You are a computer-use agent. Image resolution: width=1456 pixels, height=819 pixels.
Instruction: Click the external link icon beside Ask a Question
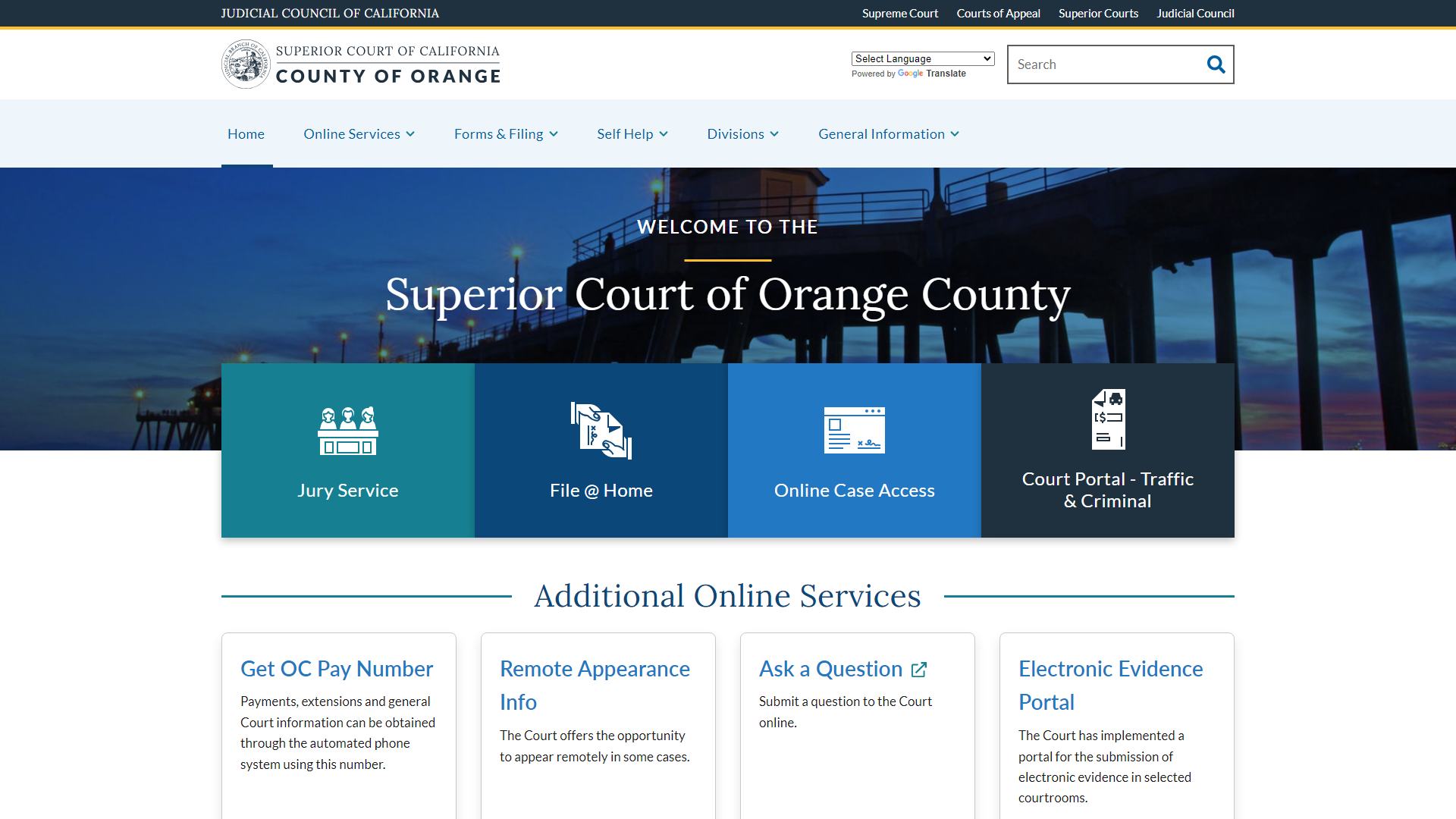919,670
